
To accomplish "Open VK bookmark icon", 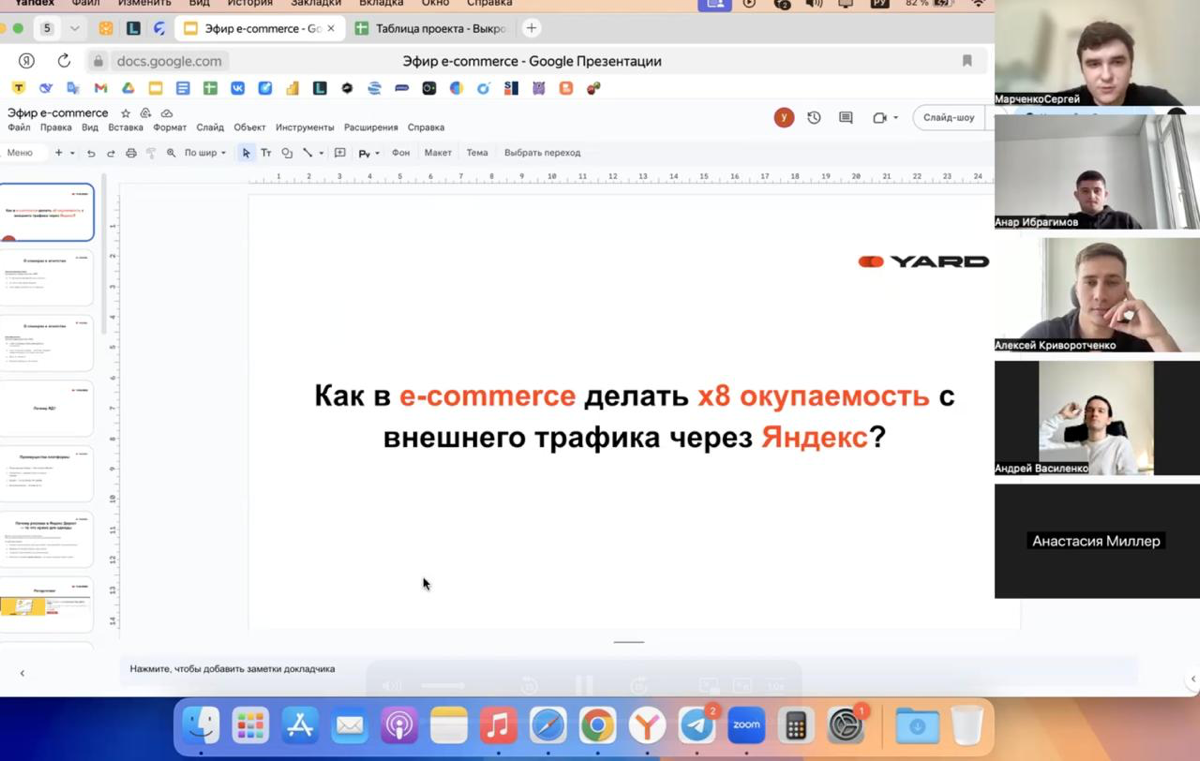I will point(238,88).
